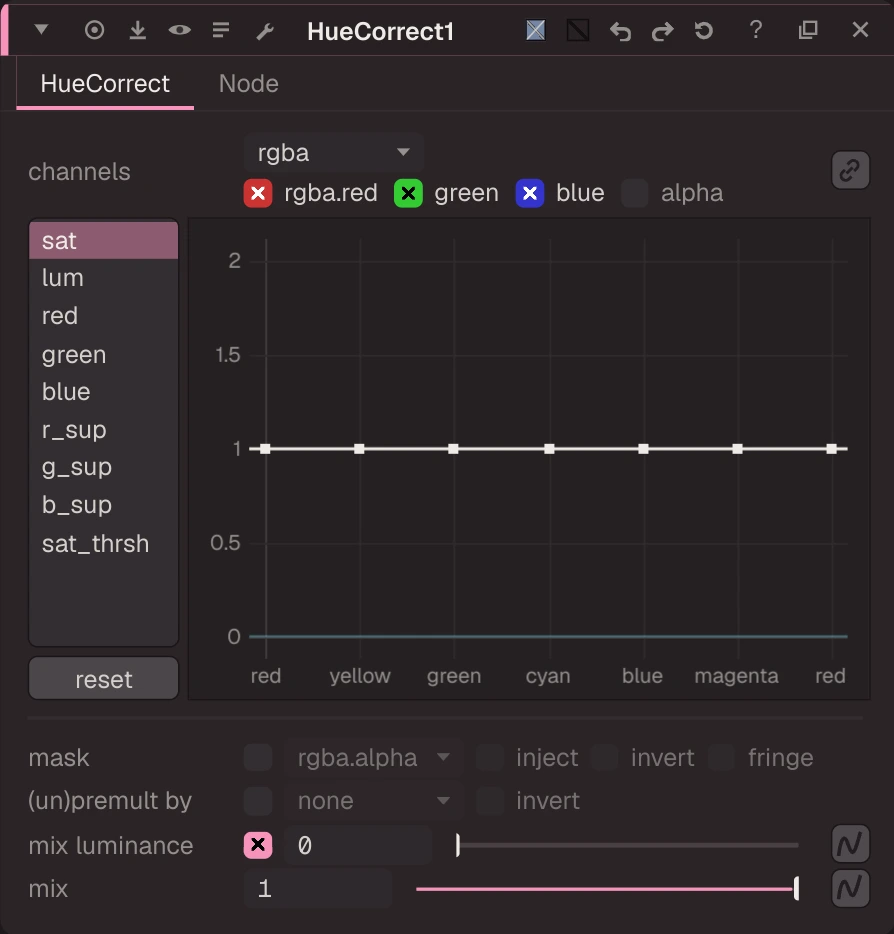Uncheck the rgba.red channel checkbox
Viewport: 894px width, 934px height.
[258, 193]
